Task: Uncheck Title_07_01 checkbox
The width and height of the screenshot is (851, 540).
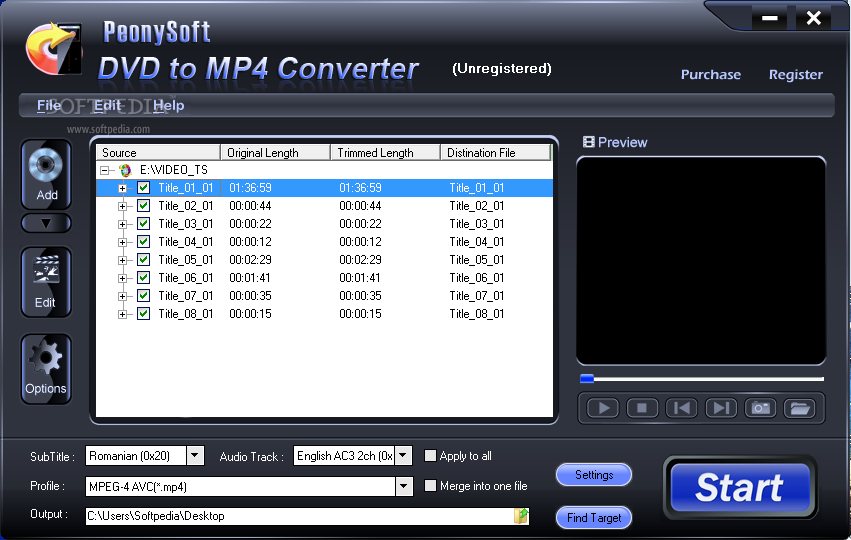Action: [x=143, y=296]
